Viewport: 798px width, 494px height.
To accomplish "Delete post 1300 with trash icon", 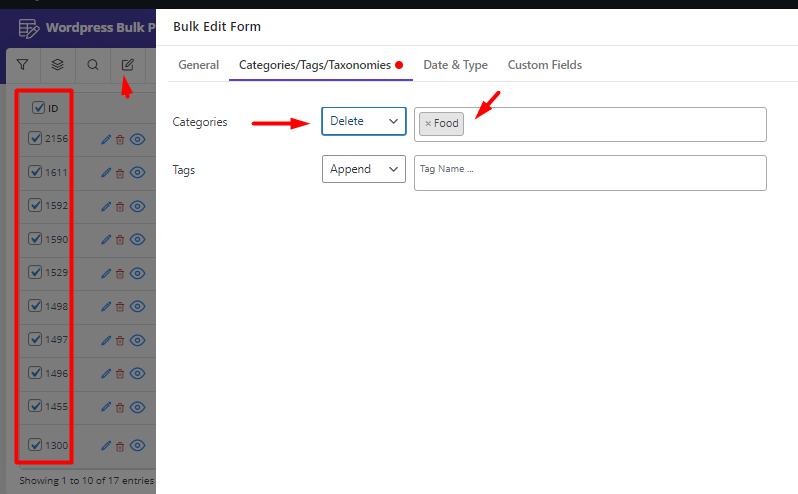I will coord(120,446).
